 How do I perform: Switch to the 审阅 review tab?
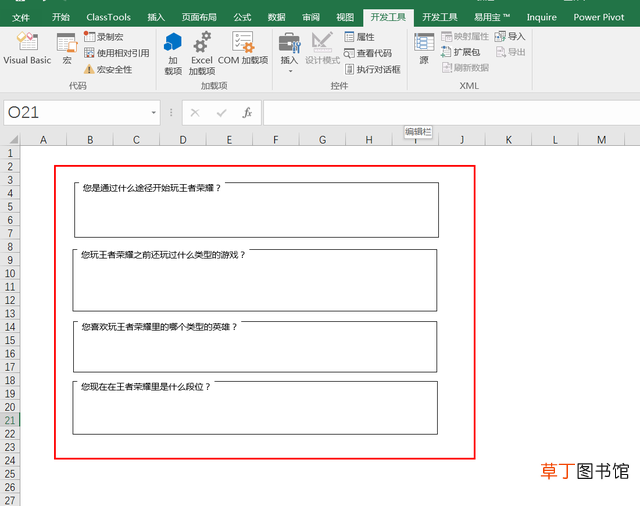(x=311, y=18)
